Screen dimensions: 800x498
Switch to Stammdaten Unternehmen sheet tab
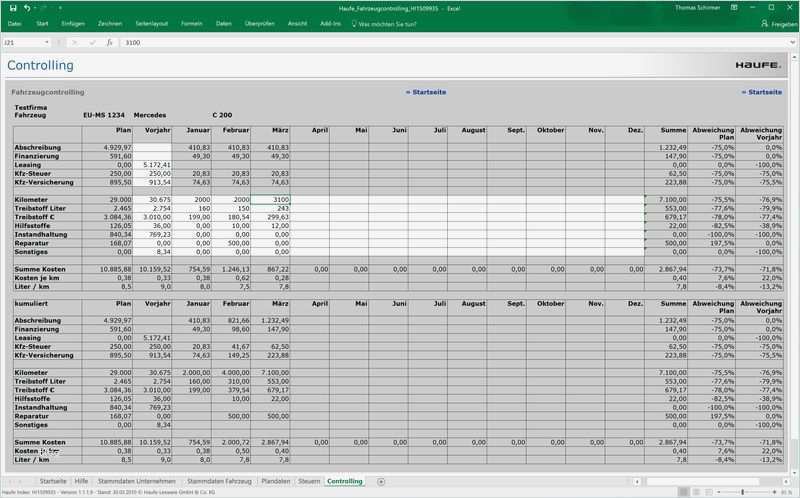coord(136,481)
